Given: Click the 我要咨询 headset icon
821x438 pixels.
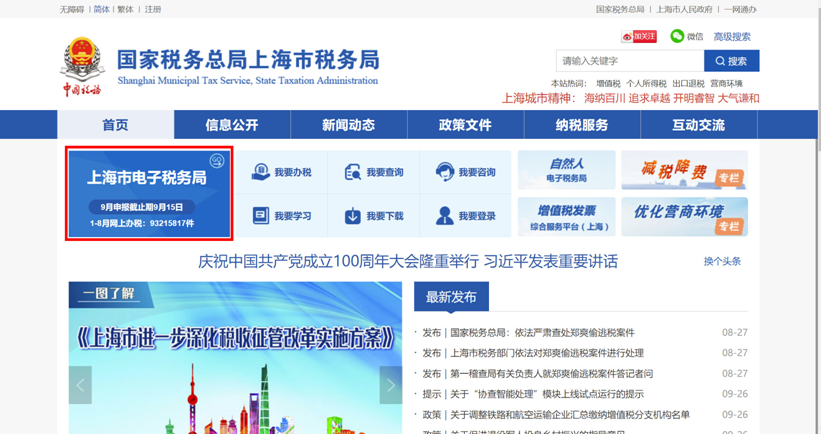Looking at the screenshot, I should (x=445, y=172).
